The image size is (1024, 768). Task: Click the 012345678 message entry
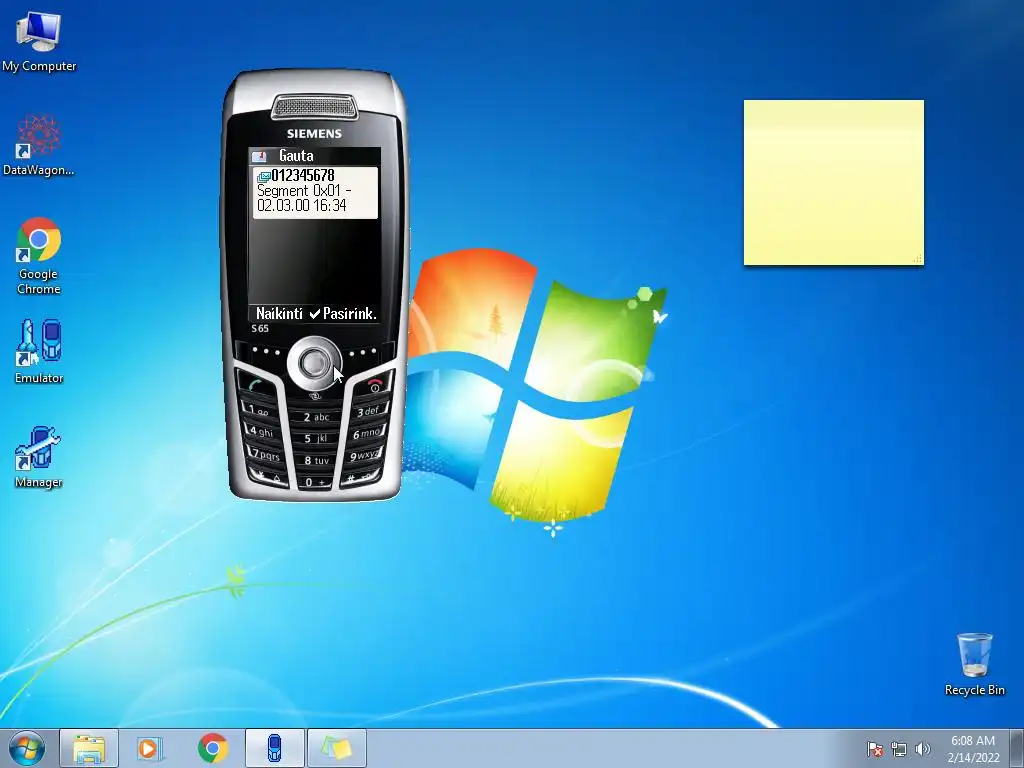(x=315, y=193)
